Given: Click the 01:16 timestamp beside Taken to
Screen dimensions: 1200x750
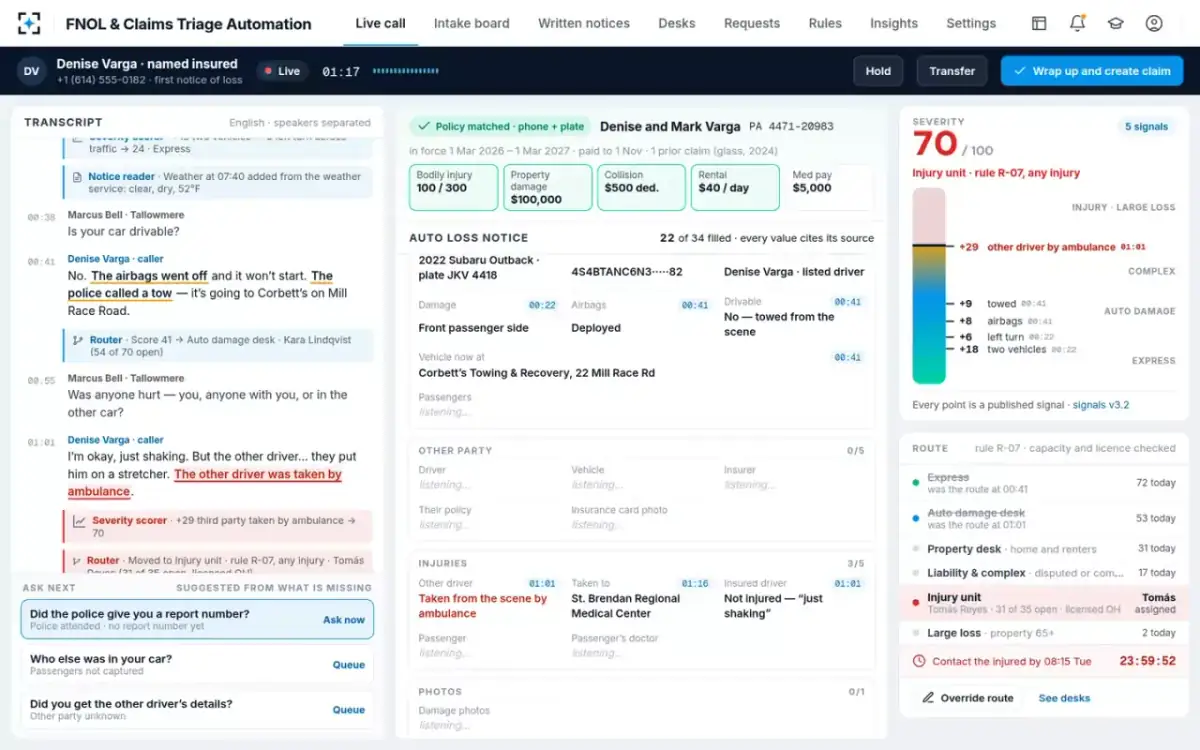Looking at the screenshot, I should [x=695, y=583].
